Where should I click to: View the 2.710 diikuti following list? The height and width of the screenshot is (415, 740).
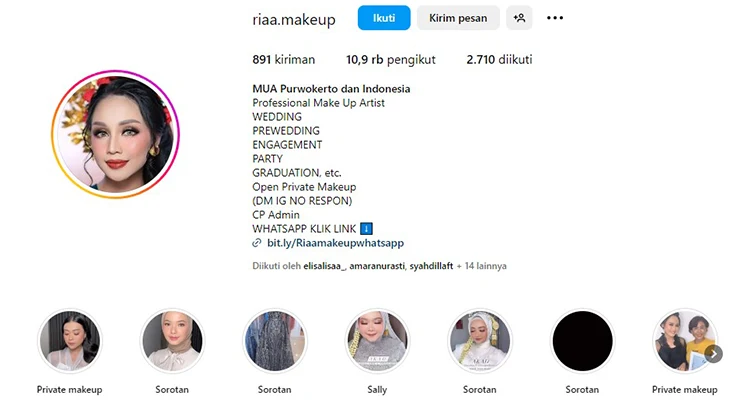point(499,59)
